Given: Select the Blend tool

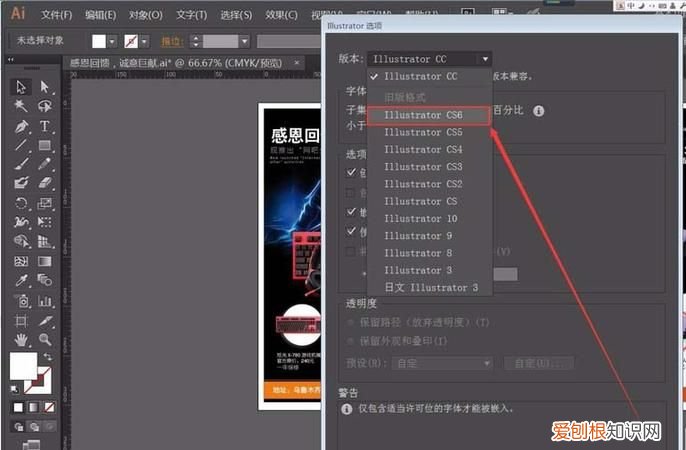Looking at the screenshot, I should click(45, 280).
